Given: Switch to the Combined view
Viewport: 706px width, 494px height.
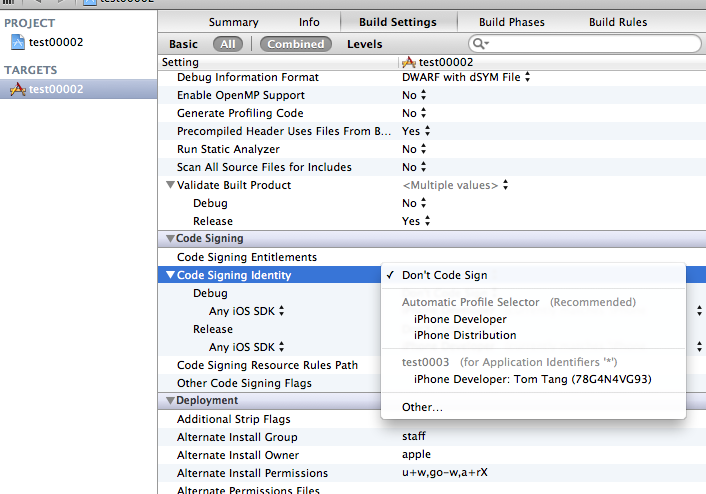Looking at the screenshot, I should pos(296,44).
